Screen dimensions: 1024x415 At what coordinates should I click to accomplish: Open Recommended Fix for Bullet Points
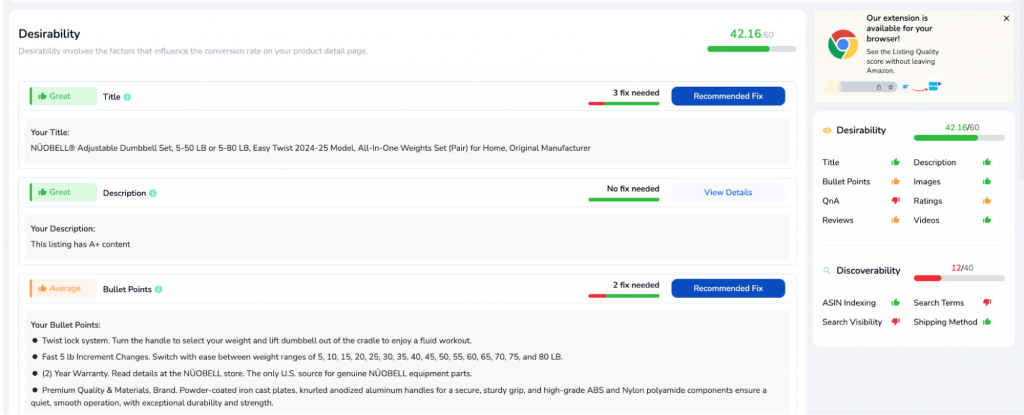coord(728,288)
